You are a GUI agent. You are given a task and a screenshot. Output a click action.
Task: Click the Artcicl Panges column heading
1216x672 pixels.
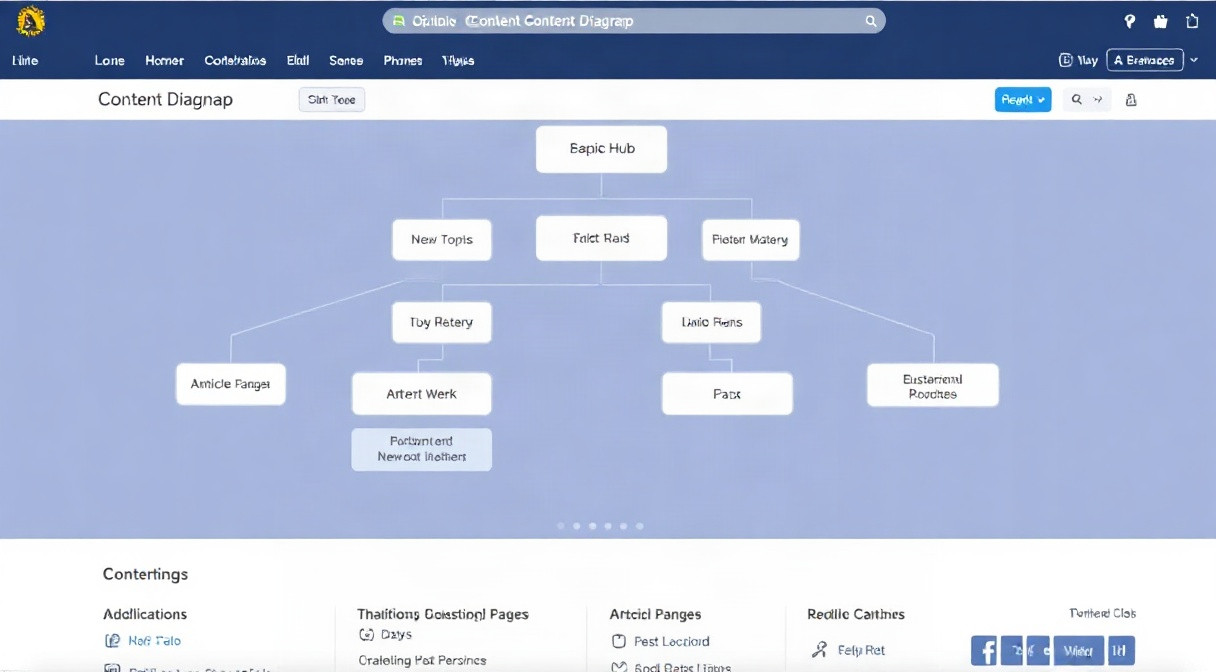[656, 614]
